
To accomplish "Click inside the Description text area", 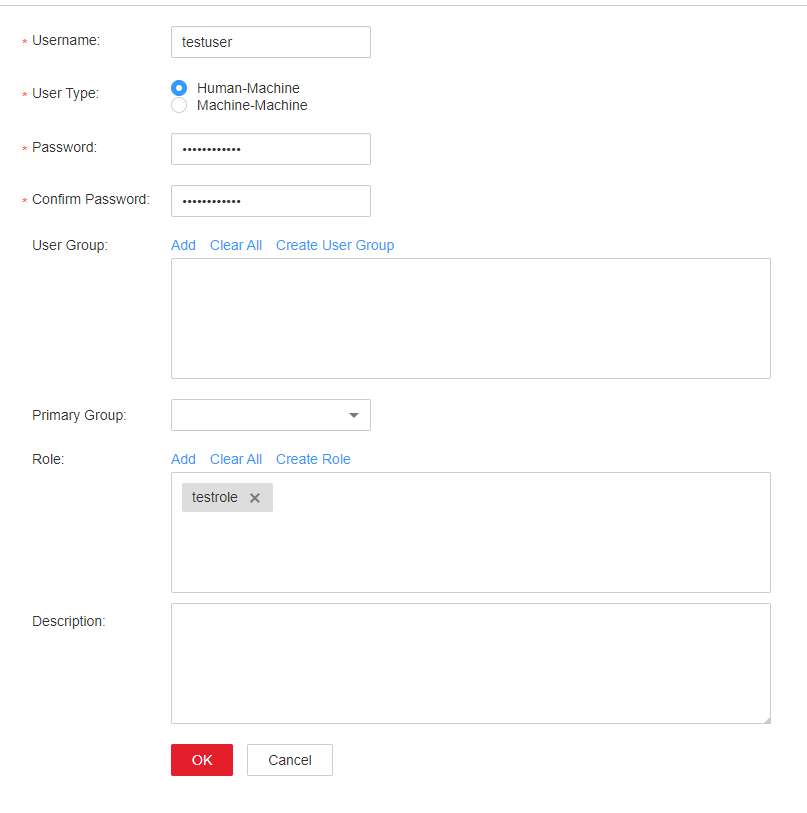I will (471, 664).
